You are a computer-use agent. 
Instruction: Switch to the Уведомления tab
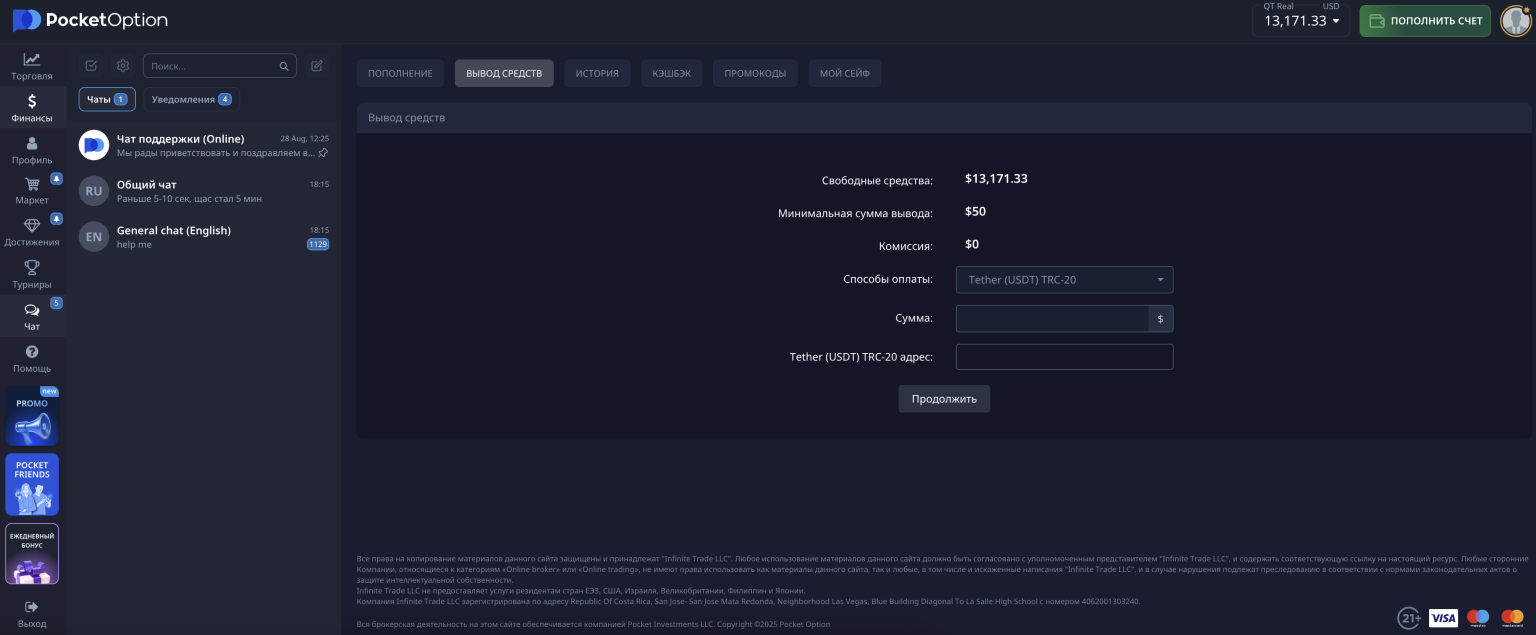tap(190, 99)
